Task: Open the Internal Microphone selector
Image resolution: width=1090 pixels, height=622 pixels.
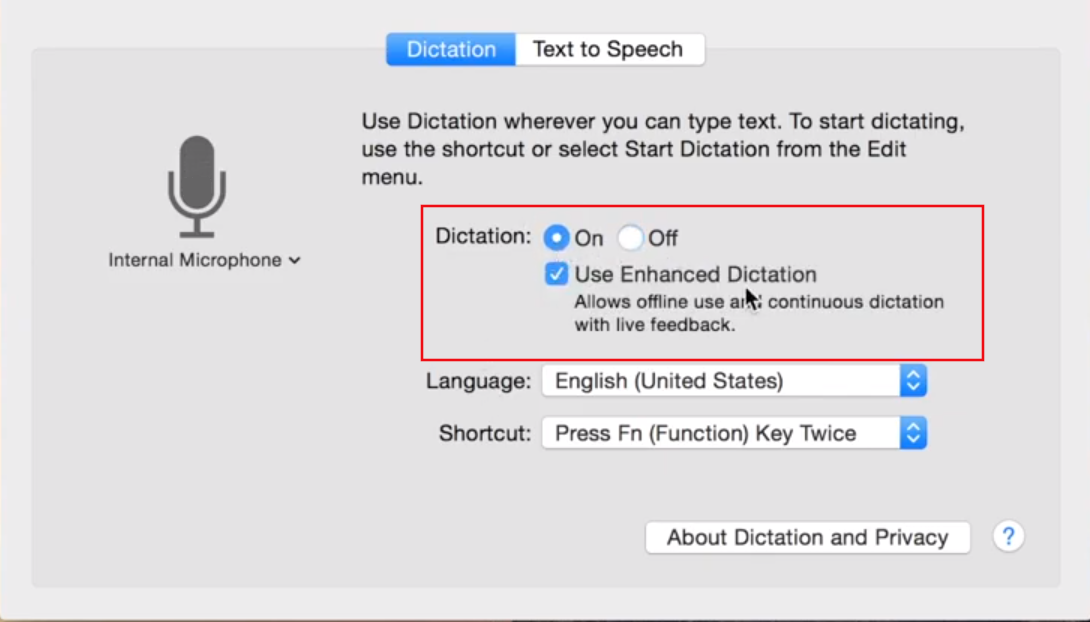Action: 204,259
